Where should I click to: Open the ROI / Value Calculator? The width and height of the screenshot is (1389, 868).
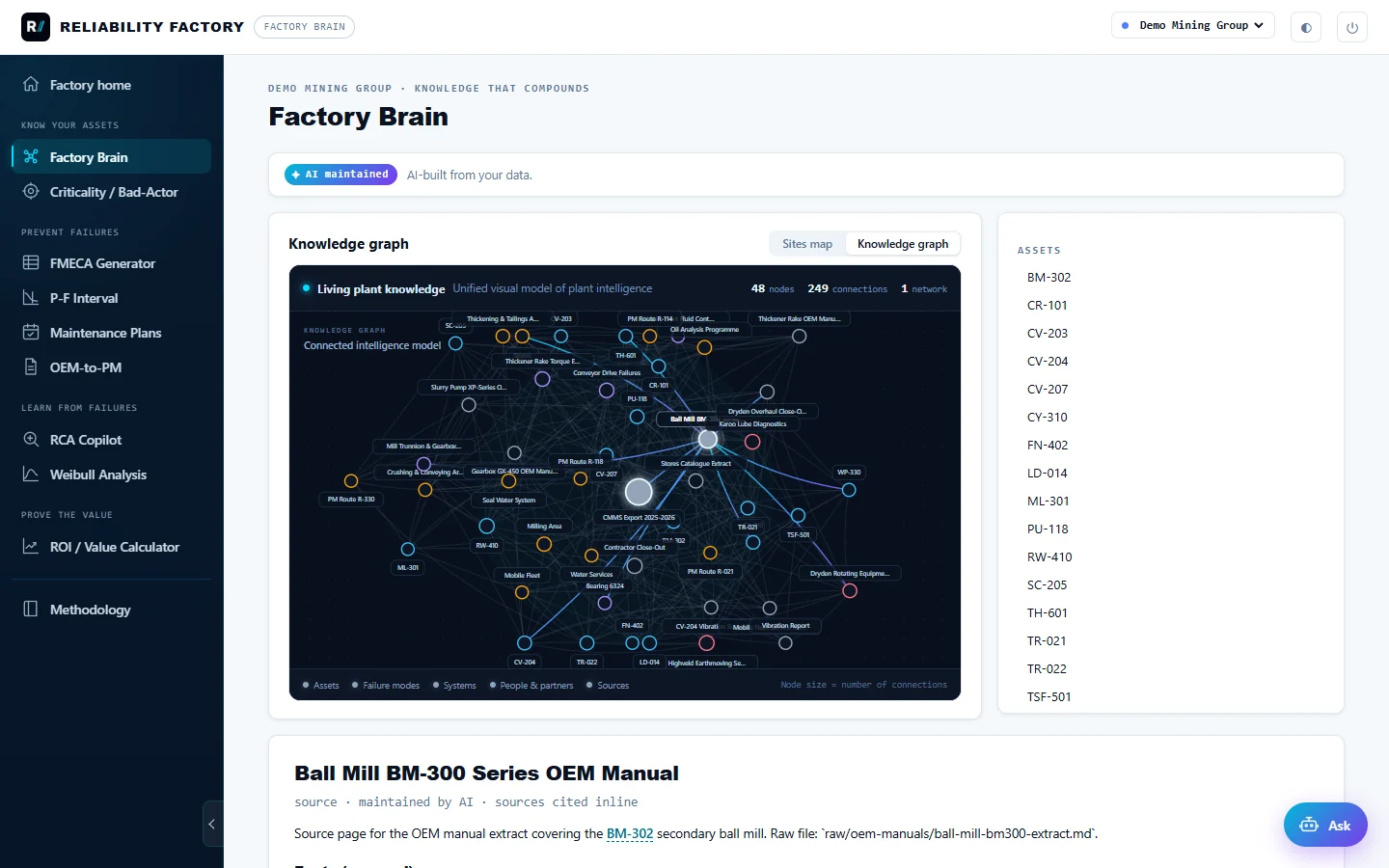click(112, 547)
